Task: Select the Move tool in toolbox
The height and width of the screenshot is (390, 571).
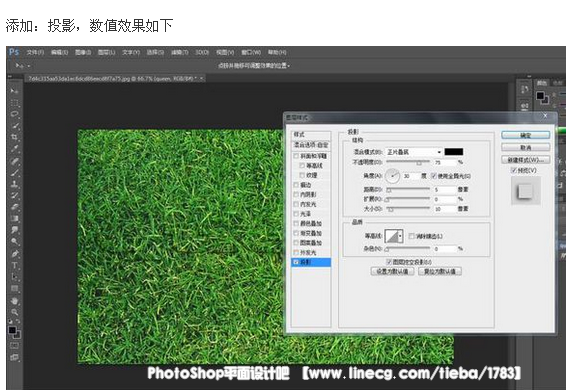Action: coord(14,91)
